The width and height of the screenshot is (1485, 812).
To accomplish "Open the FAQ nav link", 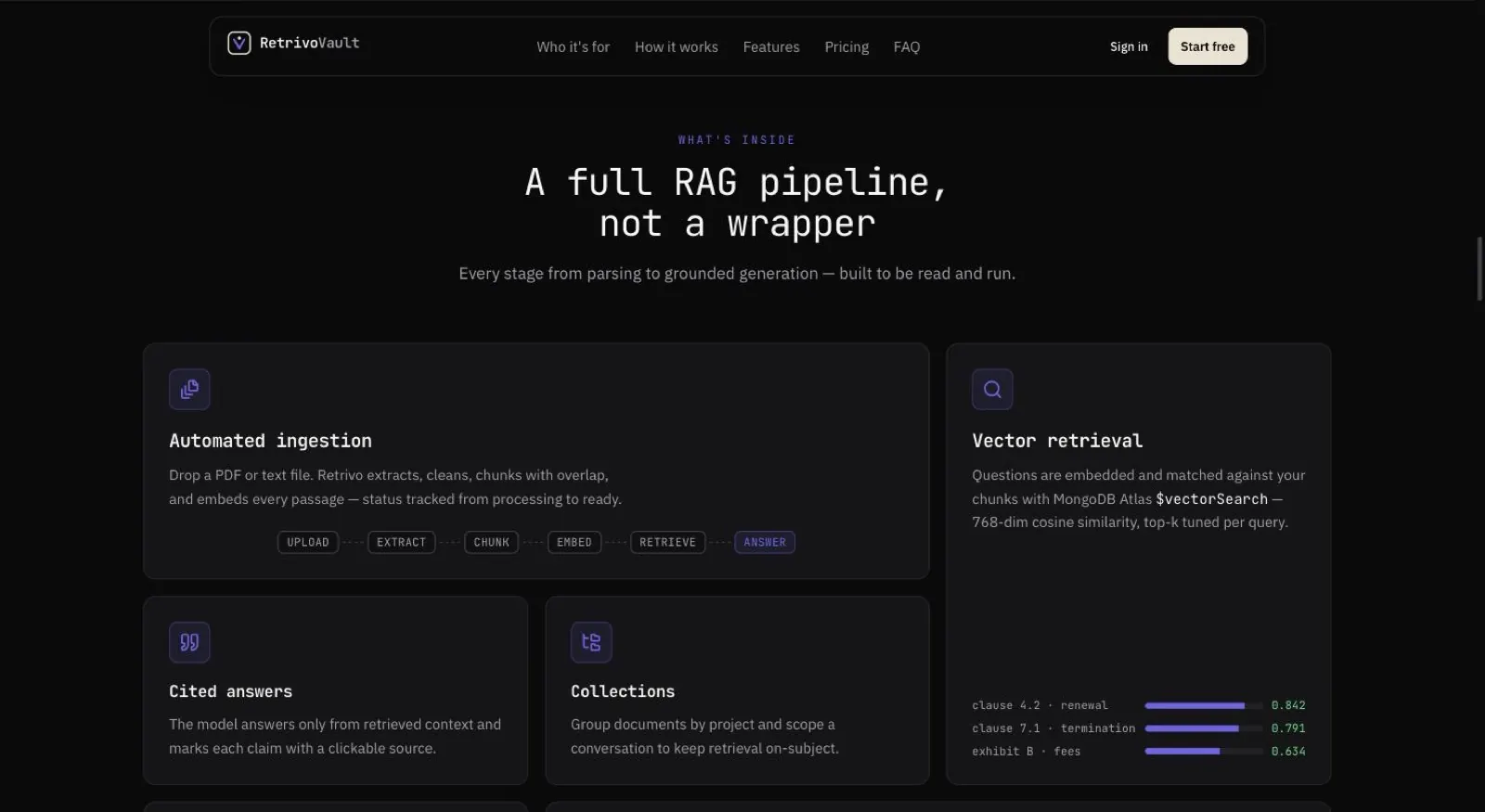I will coord(907,46).
